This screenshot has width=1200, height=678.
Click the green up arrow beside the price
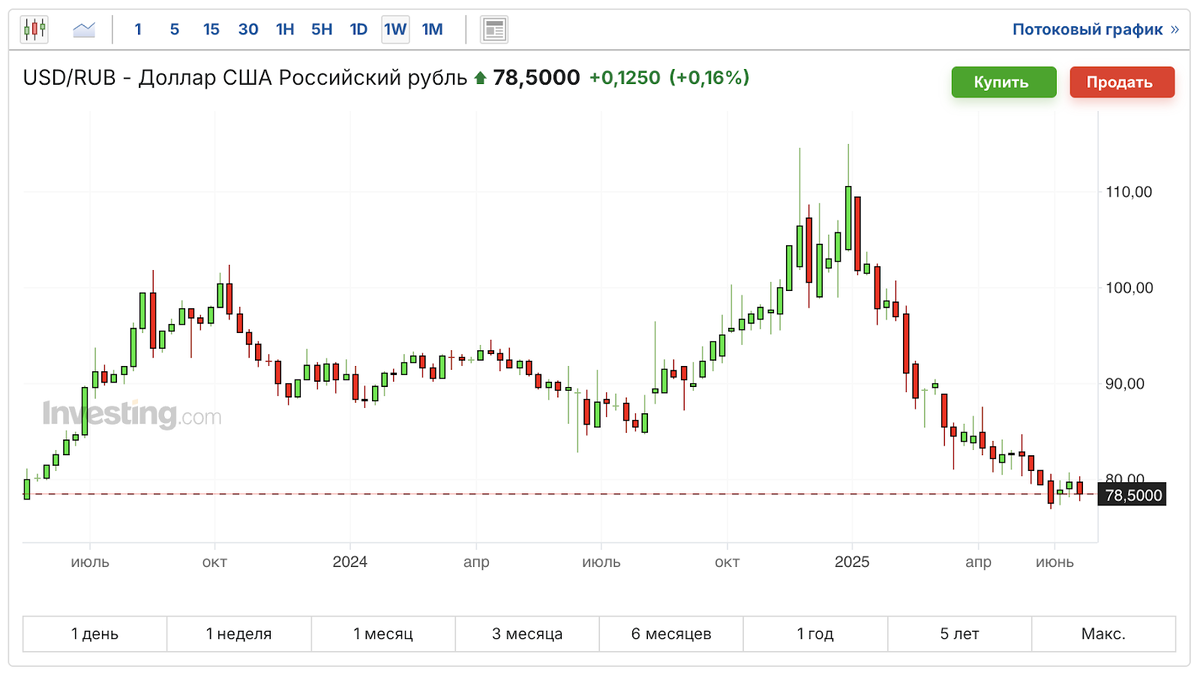point(480,78)
